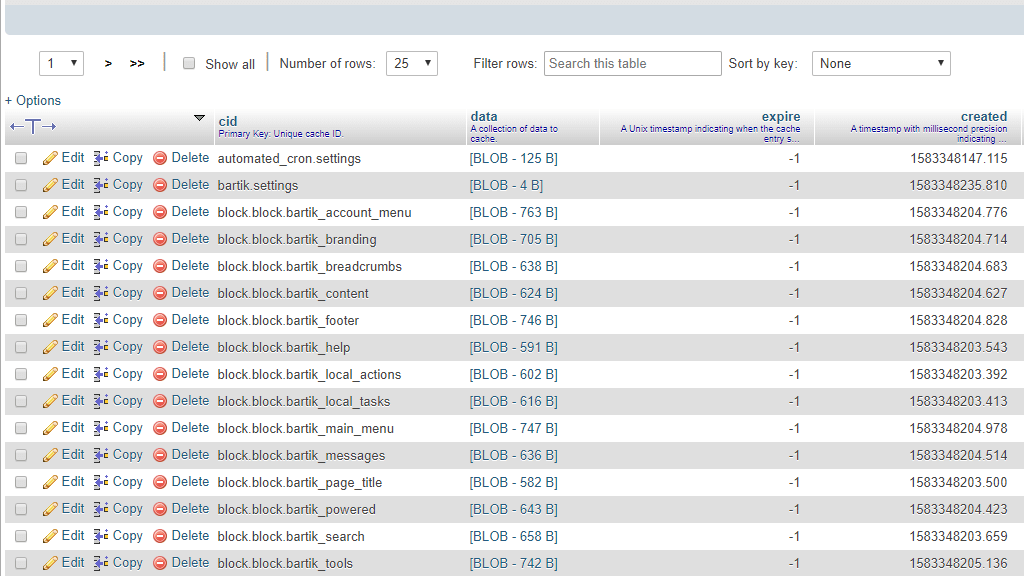
Task: Toggle the cid column sort direction arrow
Action: pos(197,118)
